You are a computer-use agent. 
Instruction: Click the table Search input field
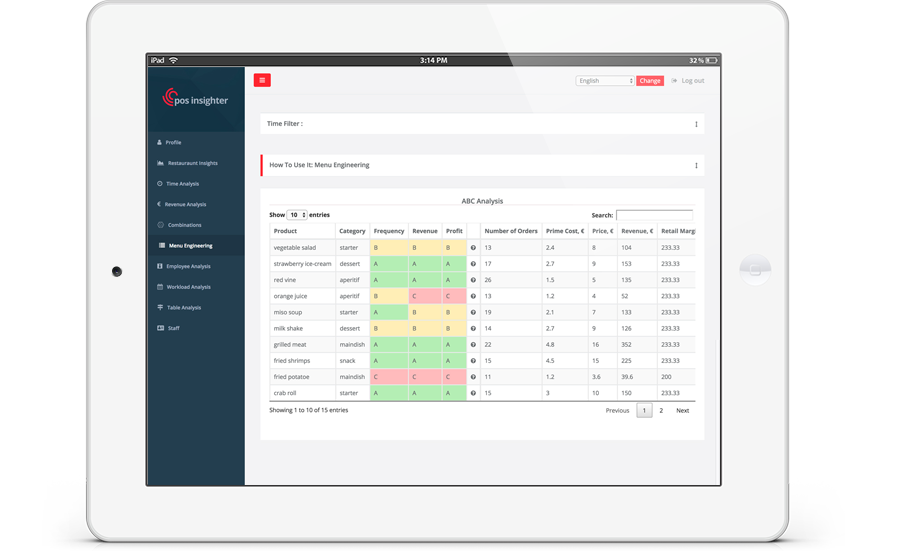tap(654, 215)
